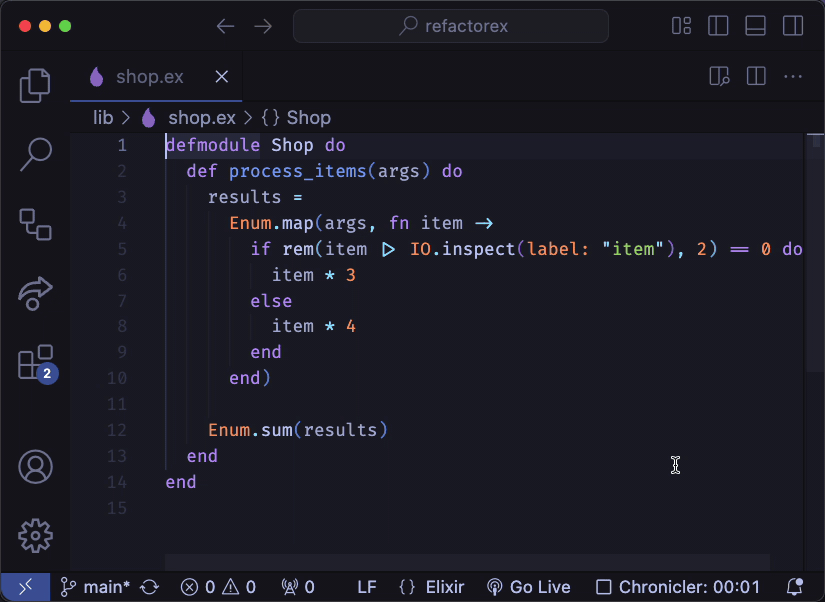Click Go Live in status bar
The height and width of the screenshot is (602, 825).
[x=528, y=587]
